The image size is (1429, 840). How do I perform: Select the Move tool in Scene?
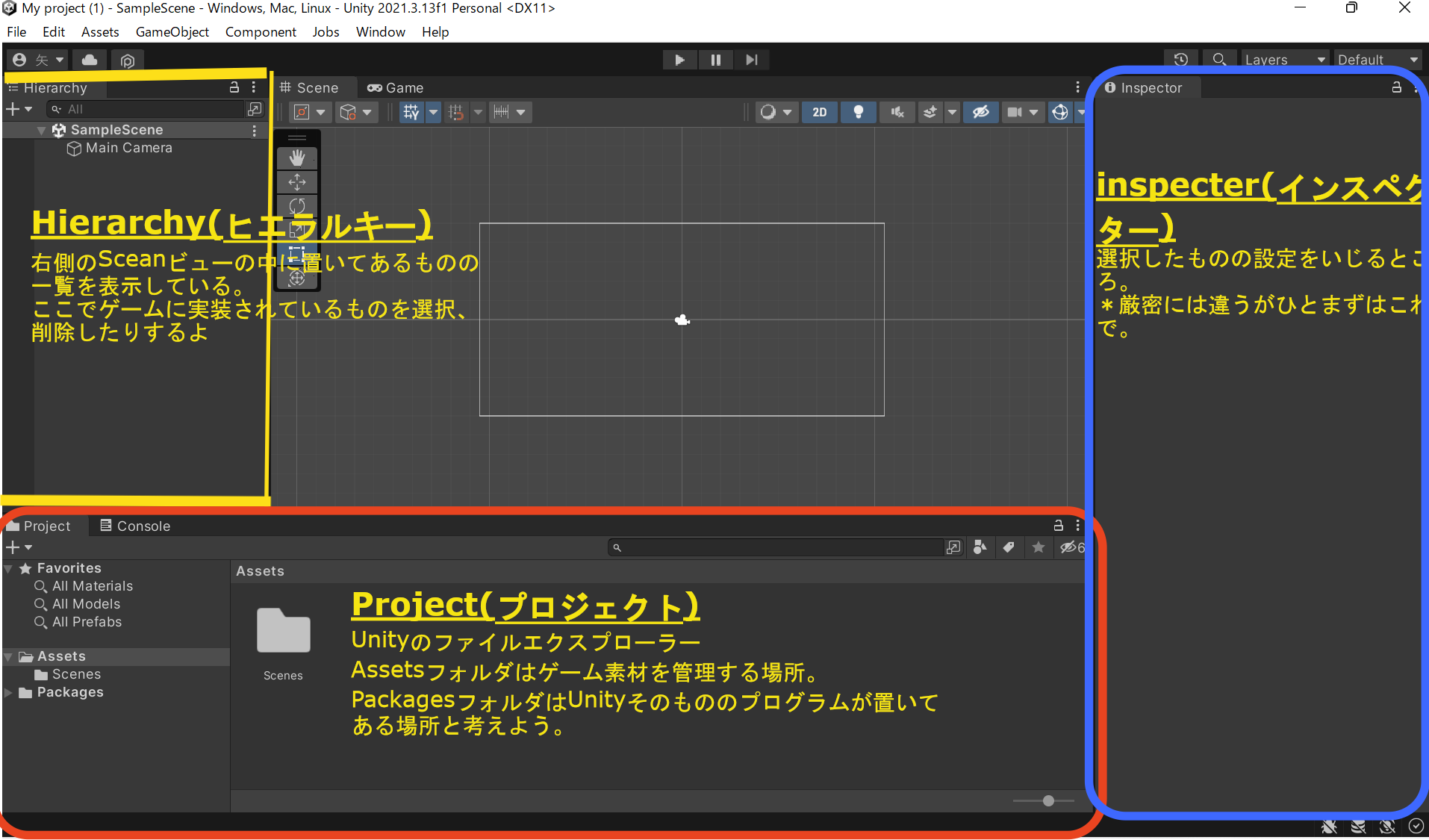tap(297, 182)
